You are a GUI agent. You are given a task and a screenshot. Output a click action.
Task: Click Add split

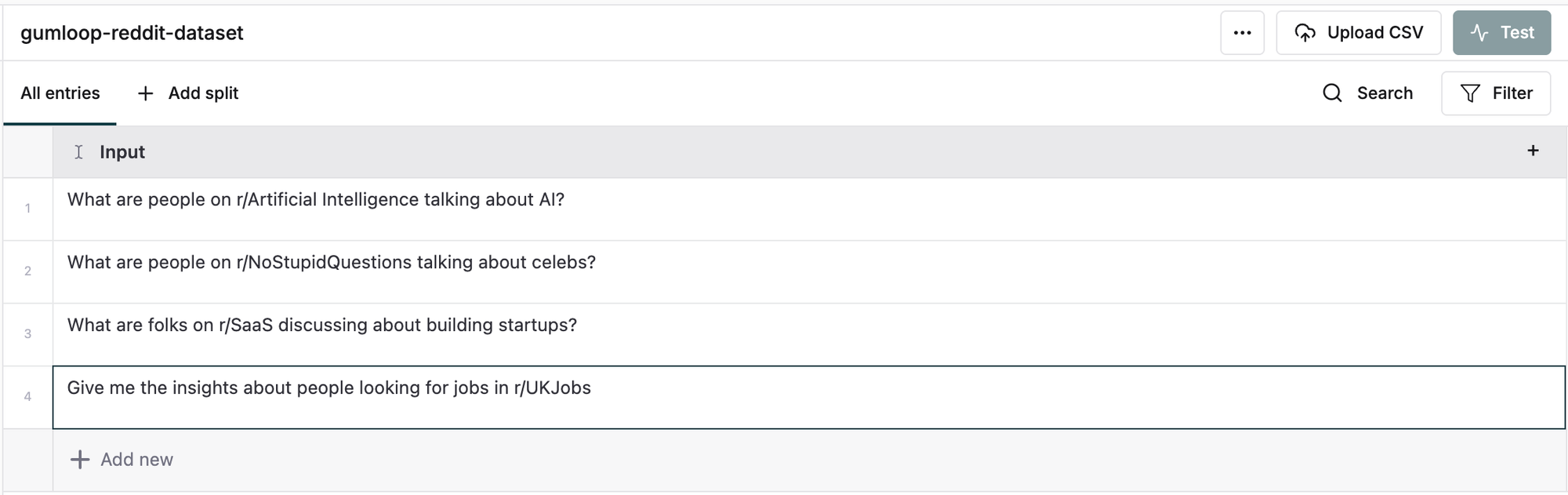pyautogui.click(x=203, y=93)
